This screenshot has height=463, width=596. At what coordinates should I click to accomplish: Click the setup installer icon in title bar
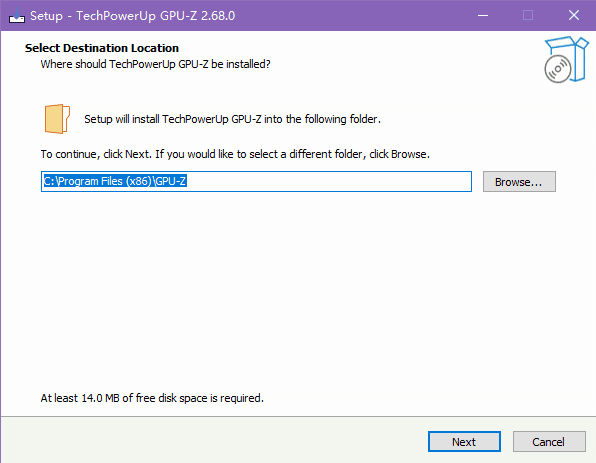(17, 16)
